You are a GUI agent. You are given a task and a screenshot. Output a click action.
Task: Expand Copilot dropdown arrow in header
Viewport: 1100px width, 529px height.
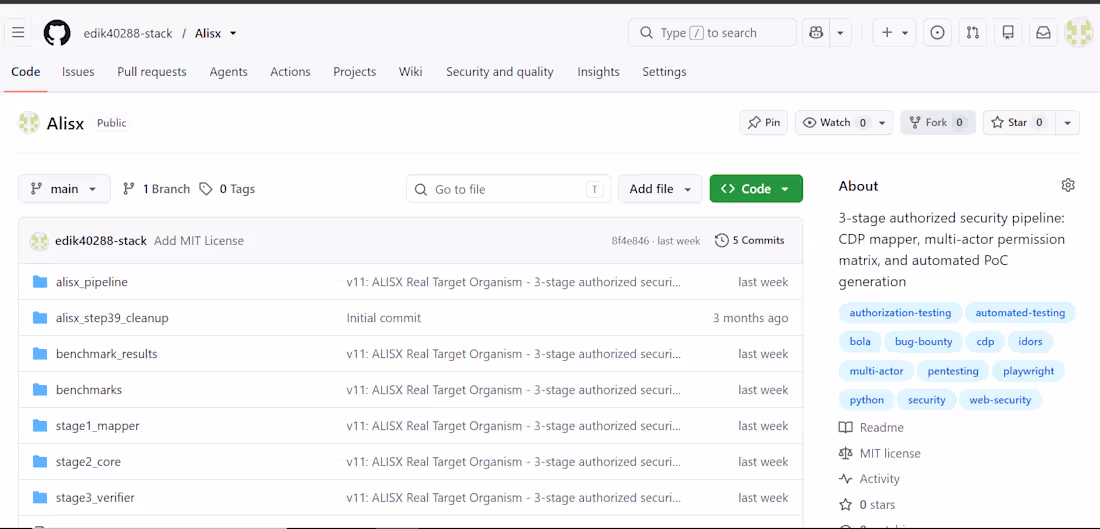[x=840, y=33]
